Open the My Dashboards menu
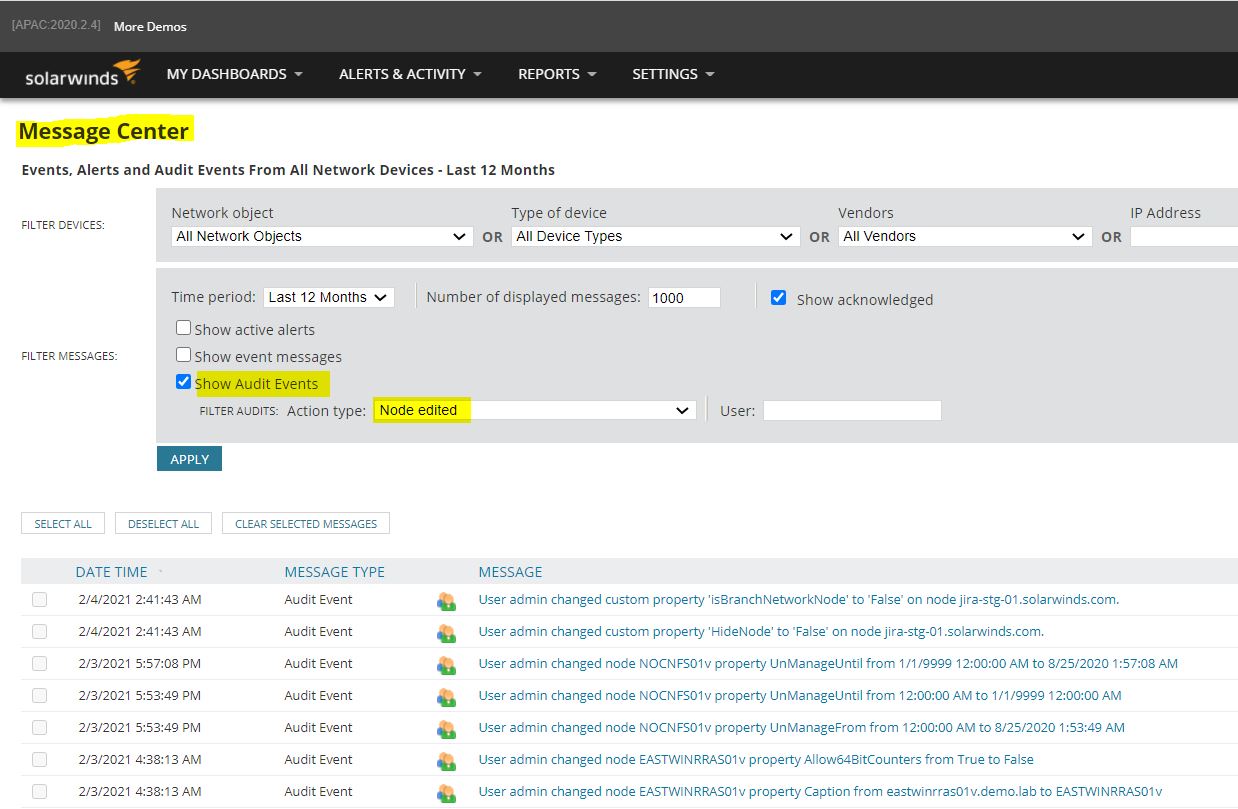The width and height of the screenshot is (1238, 809). tap(234, 74)
